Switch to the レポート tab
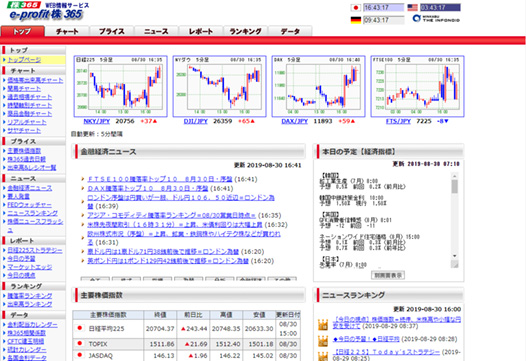 tap(201, 31)
